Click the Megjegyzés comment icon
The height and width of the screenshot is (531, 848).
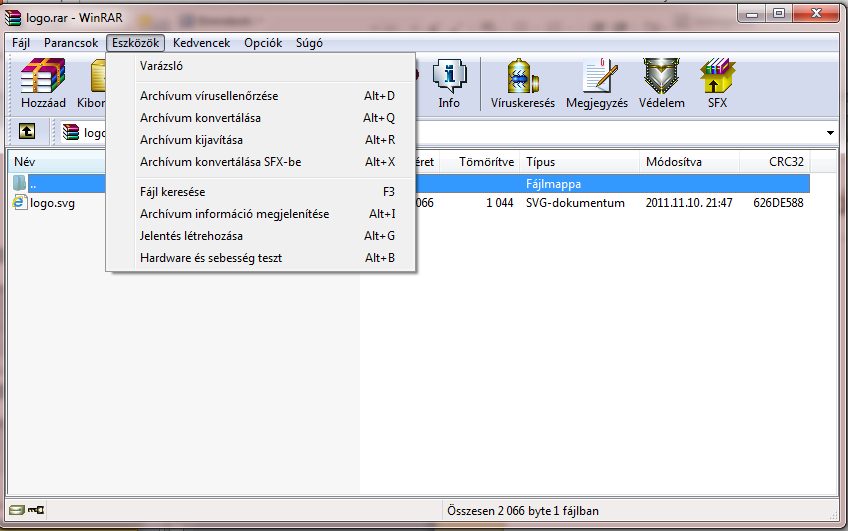[x=597, y=83]
